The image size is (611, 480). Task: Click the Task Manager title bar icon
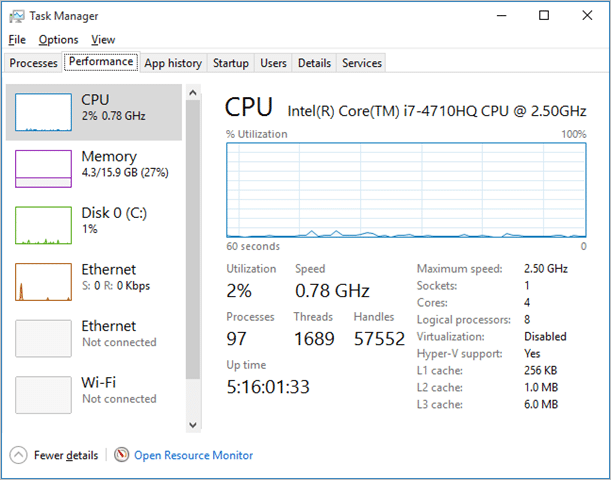click(16, 16)
